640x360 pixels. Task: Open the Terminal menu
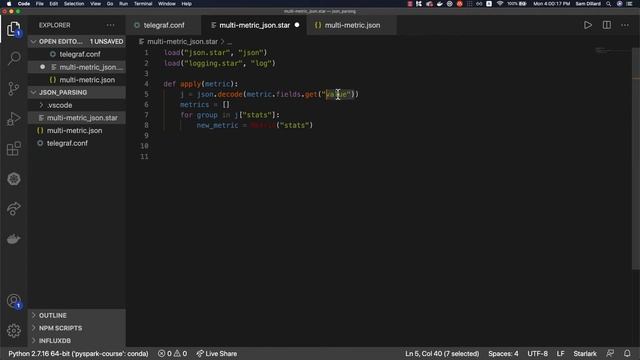[x=143, y=4]
